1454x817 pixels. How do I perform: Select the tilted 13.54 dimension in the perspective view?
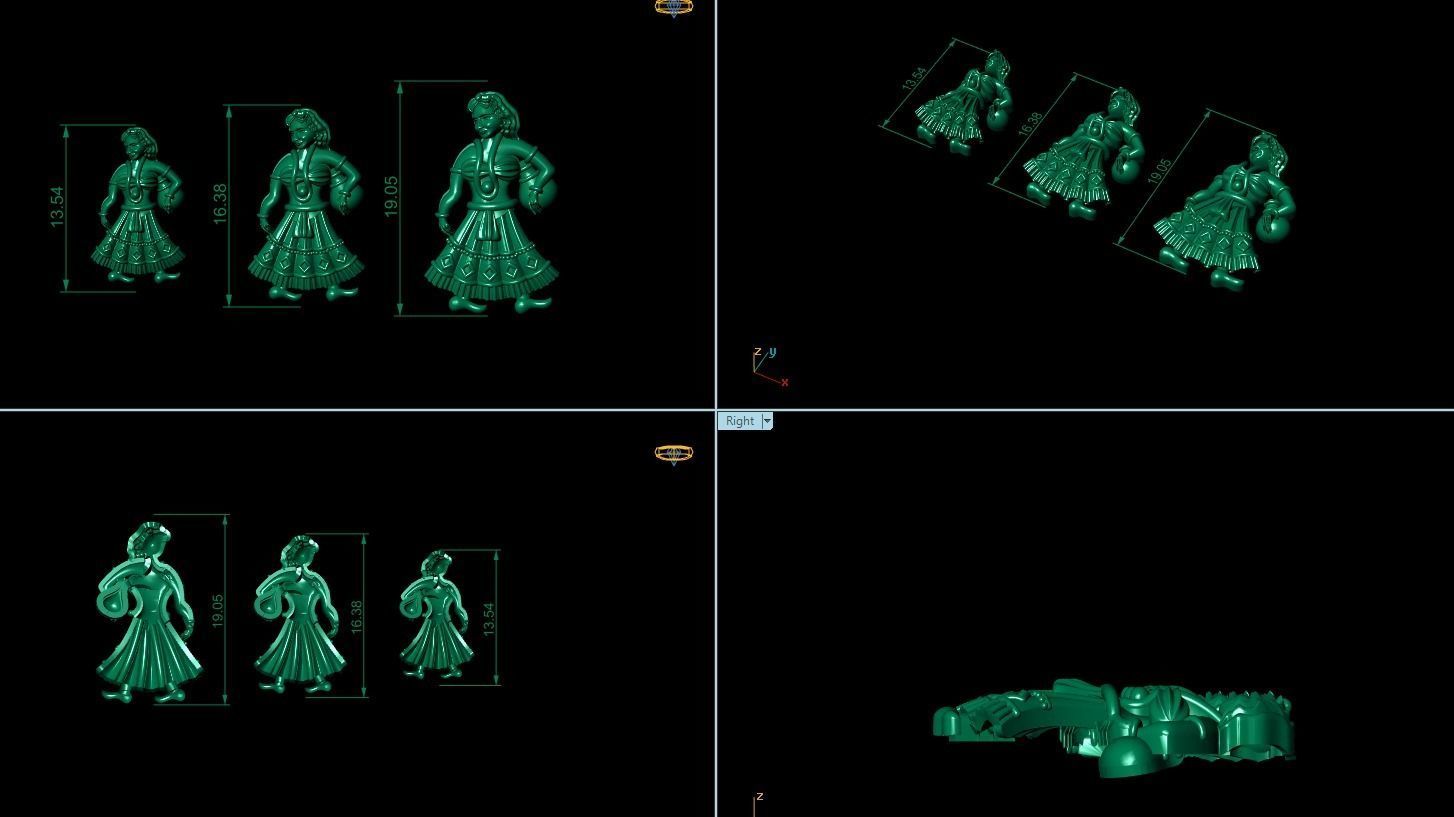pyautogui.click(x=914, y=79)
